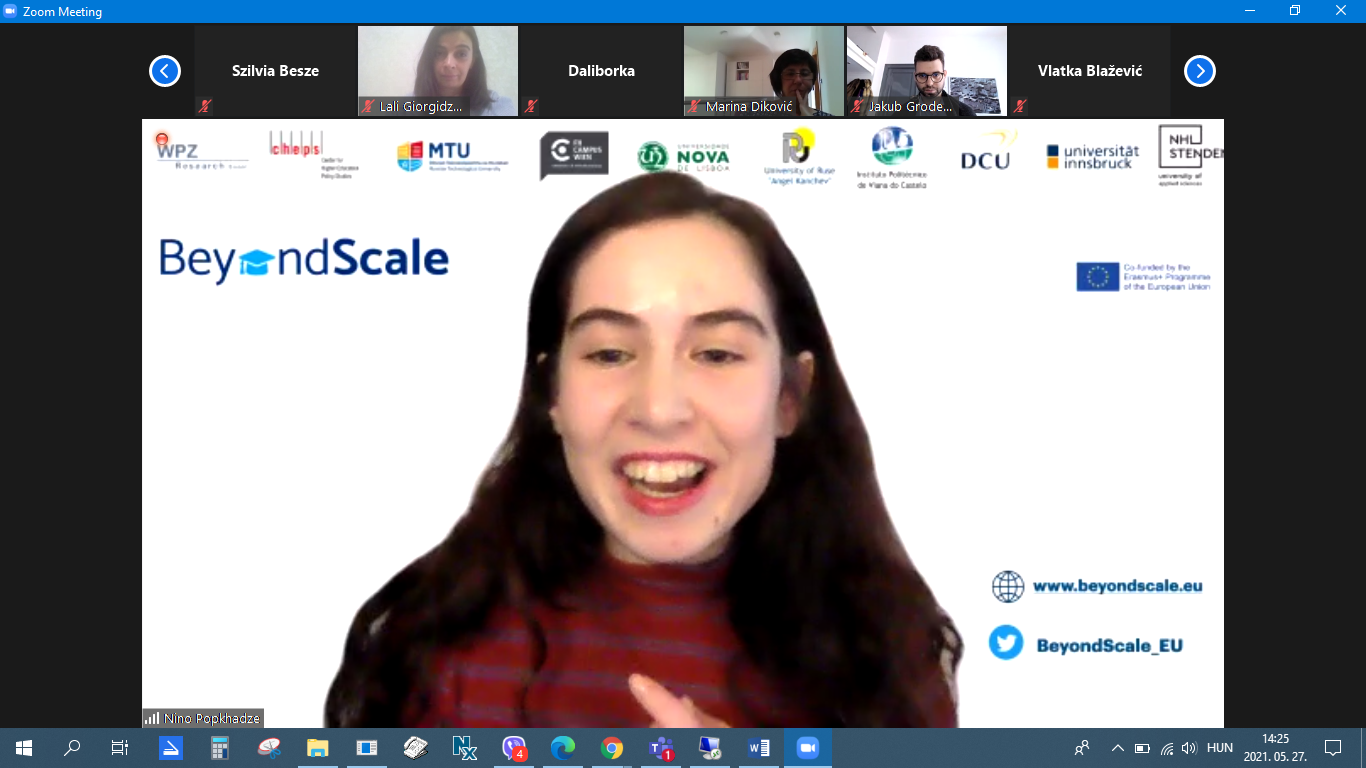This screenshot has width=1366, height=768.
Task: Open the volume control in system tray
Action: [x=1189, y=748]
